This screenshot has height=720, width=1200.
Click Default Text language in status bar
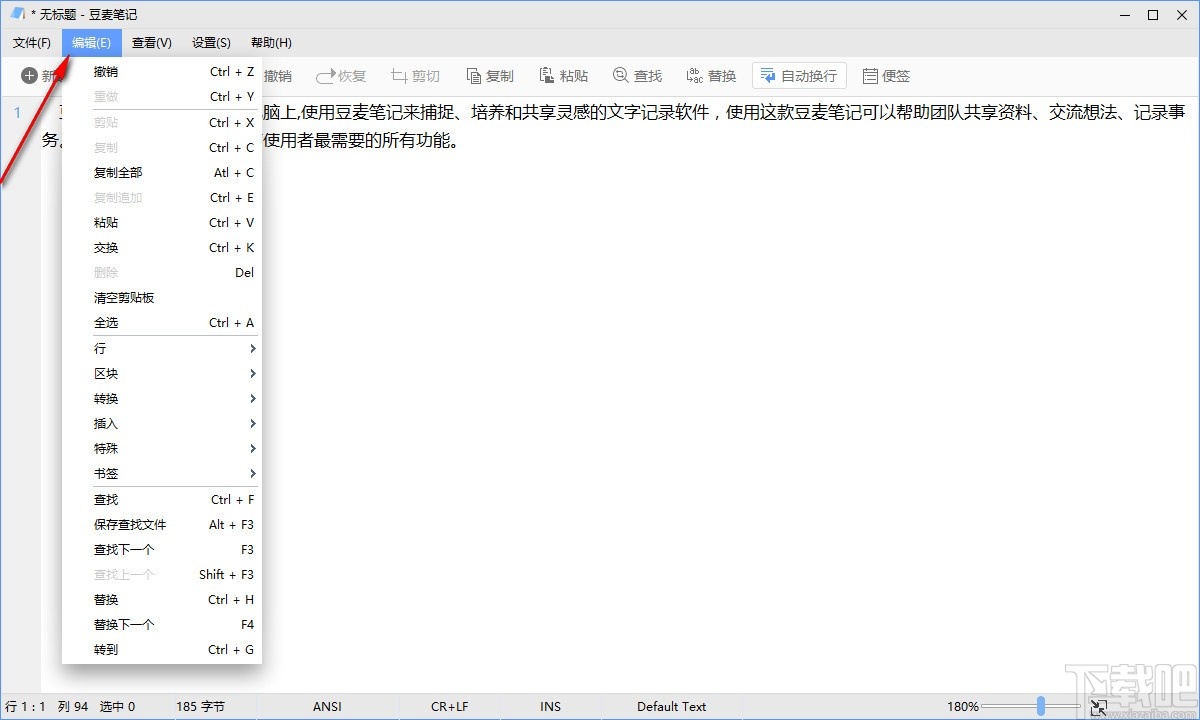coord(672,706)
